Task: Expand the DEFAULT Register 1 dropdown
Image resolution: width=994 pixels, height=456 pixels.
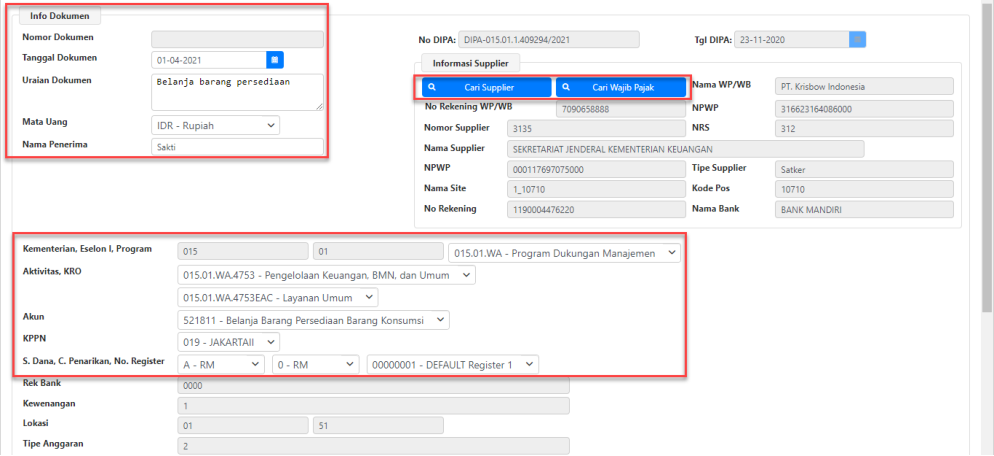Action: click(453, 365)
